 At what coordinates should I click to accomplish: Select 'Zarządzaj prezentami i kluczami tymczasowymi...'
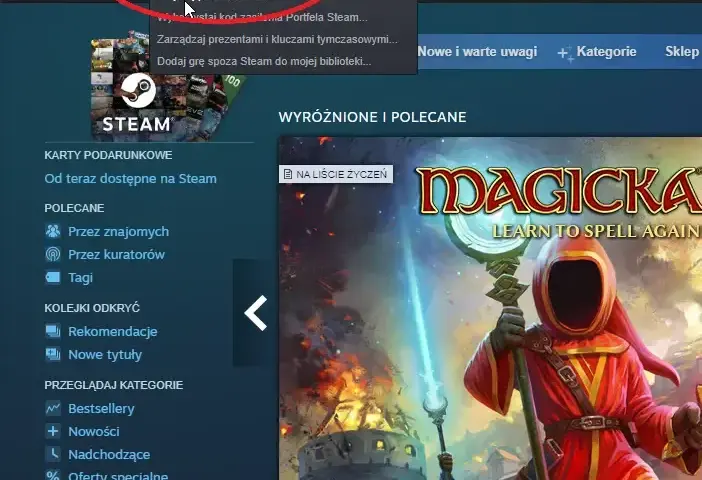277,39
